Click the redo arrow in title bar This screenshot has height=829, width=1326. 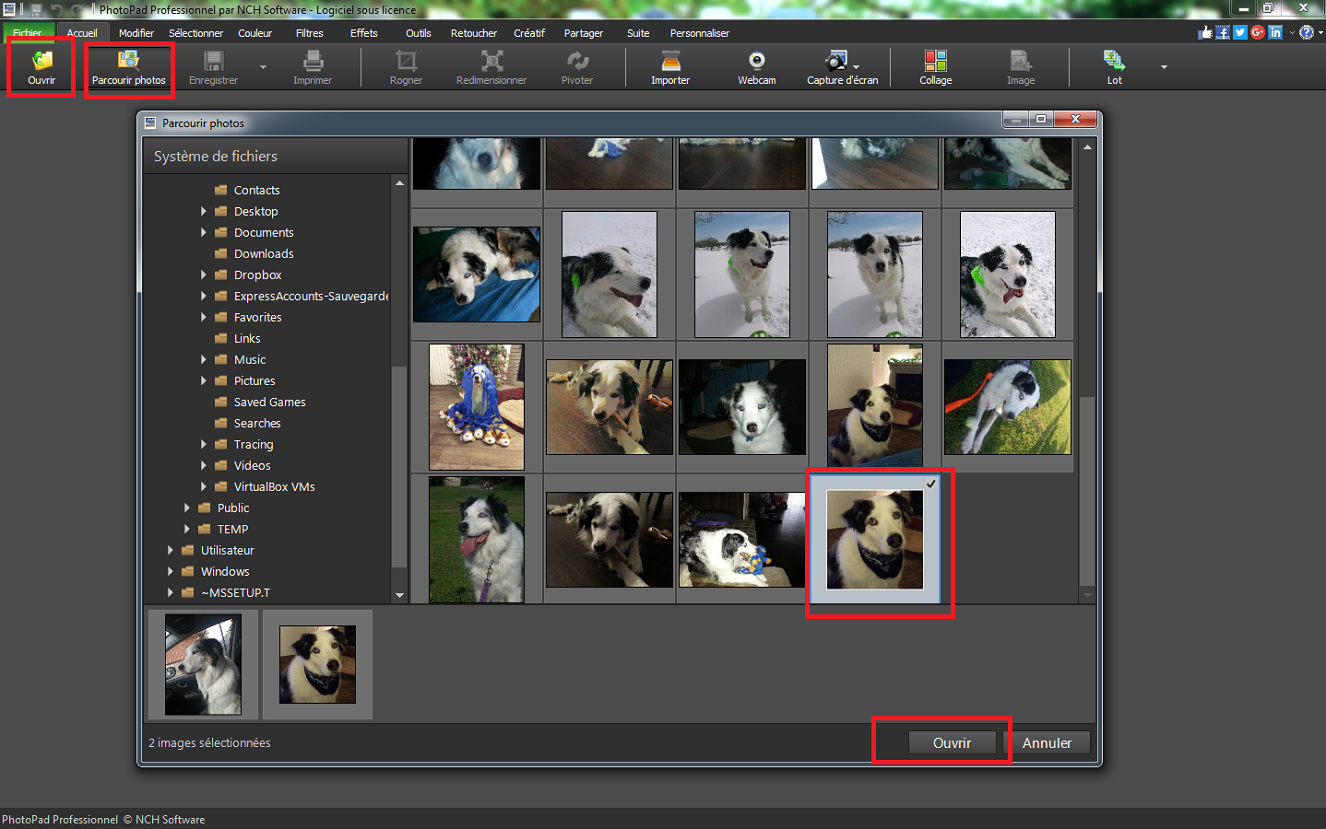(76, 10)
